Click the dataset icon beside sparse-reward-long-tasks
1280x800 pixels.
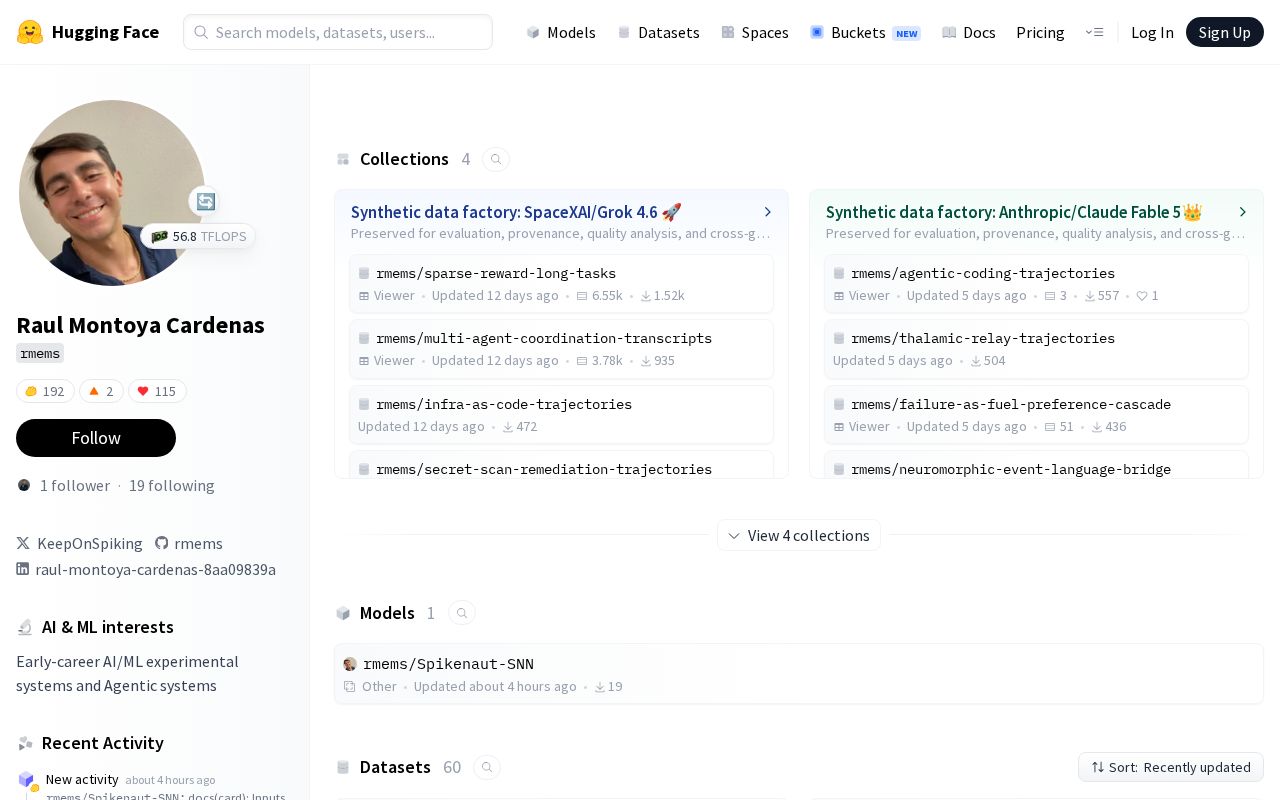(364, 273)
